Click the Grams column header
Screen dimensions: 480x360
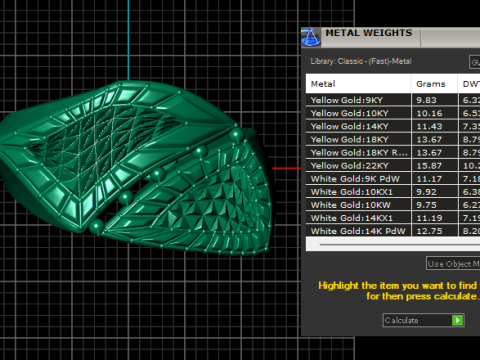pyautogui.click(x=434, y=84)
